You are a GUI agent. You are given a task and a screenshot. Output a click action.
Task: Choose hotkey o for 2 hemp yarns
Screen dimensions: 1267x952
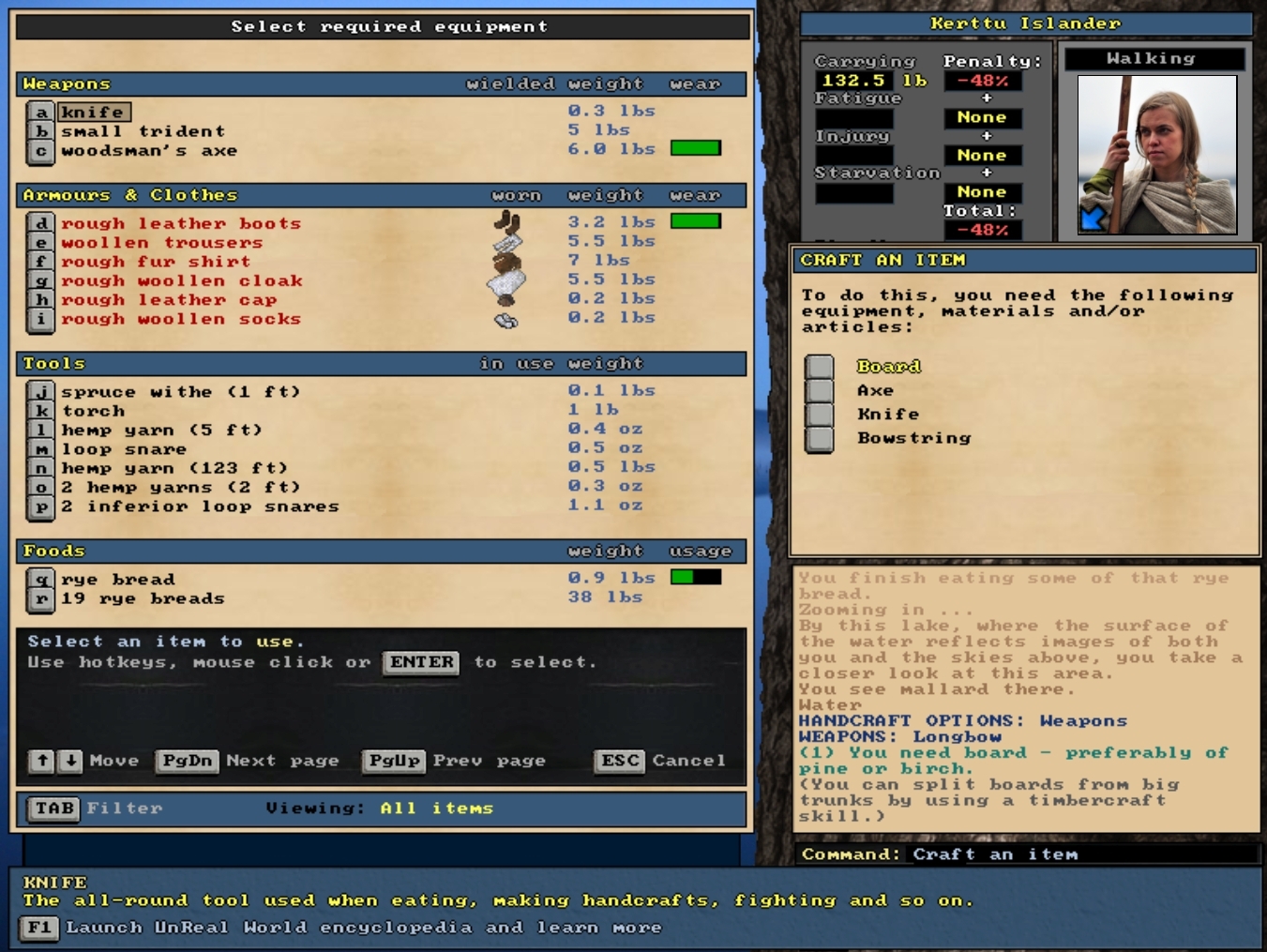tap(40, 488)
